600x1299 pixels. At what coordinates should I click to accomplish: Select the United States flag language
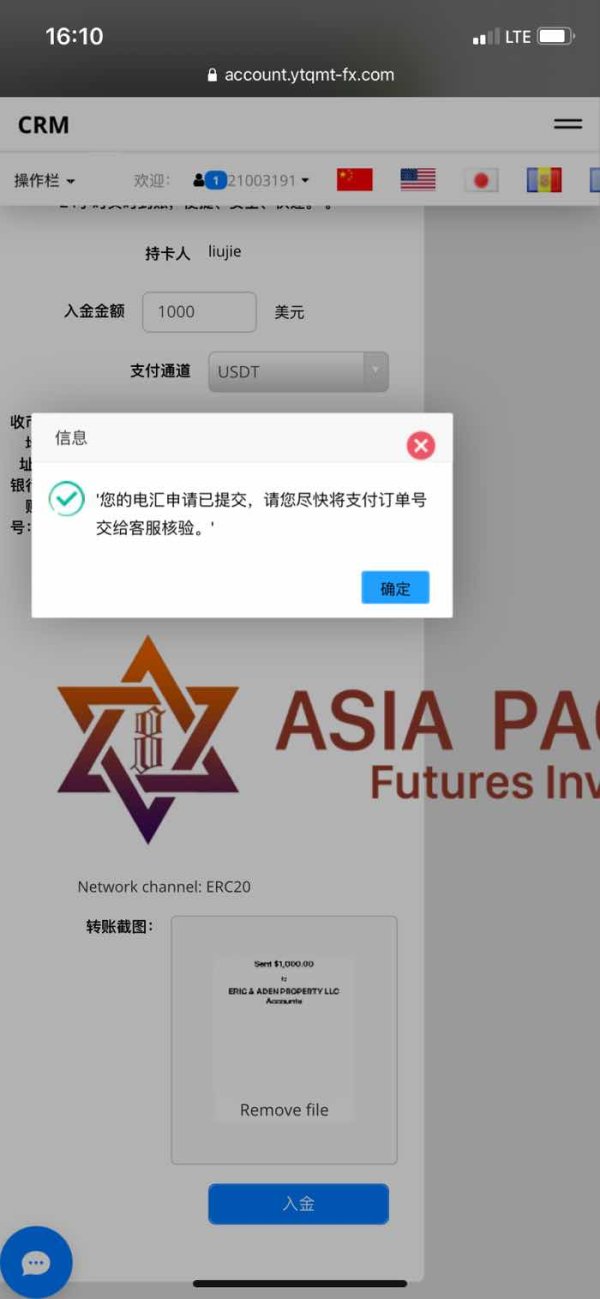pyautogui.click(x=418, y=180)
